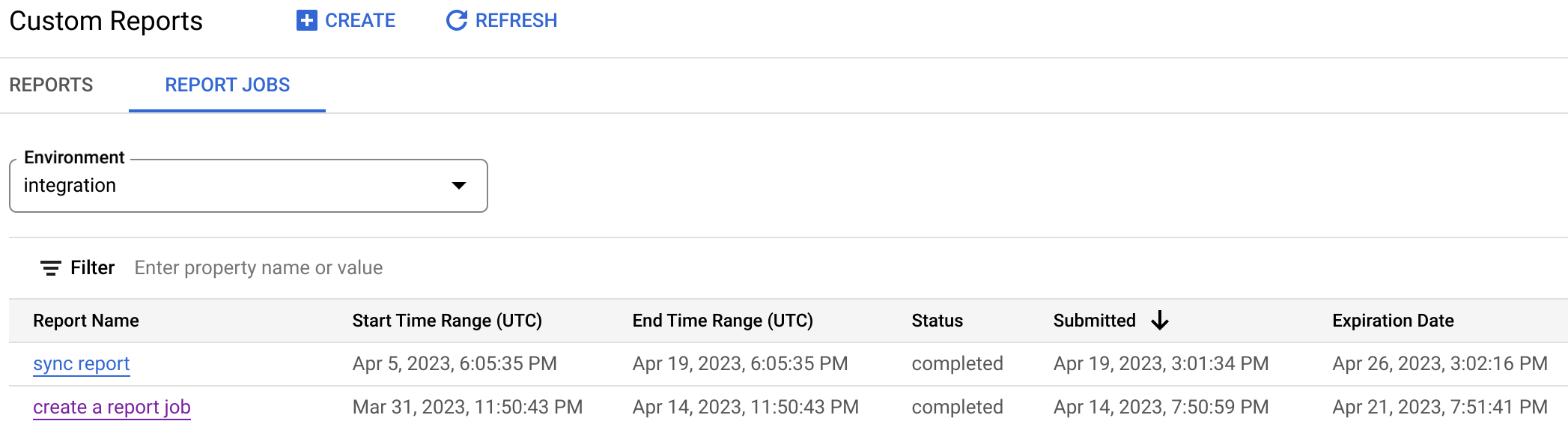Sort by Start Time Range column
The image size is (1568, 424).
pos(447,321)
